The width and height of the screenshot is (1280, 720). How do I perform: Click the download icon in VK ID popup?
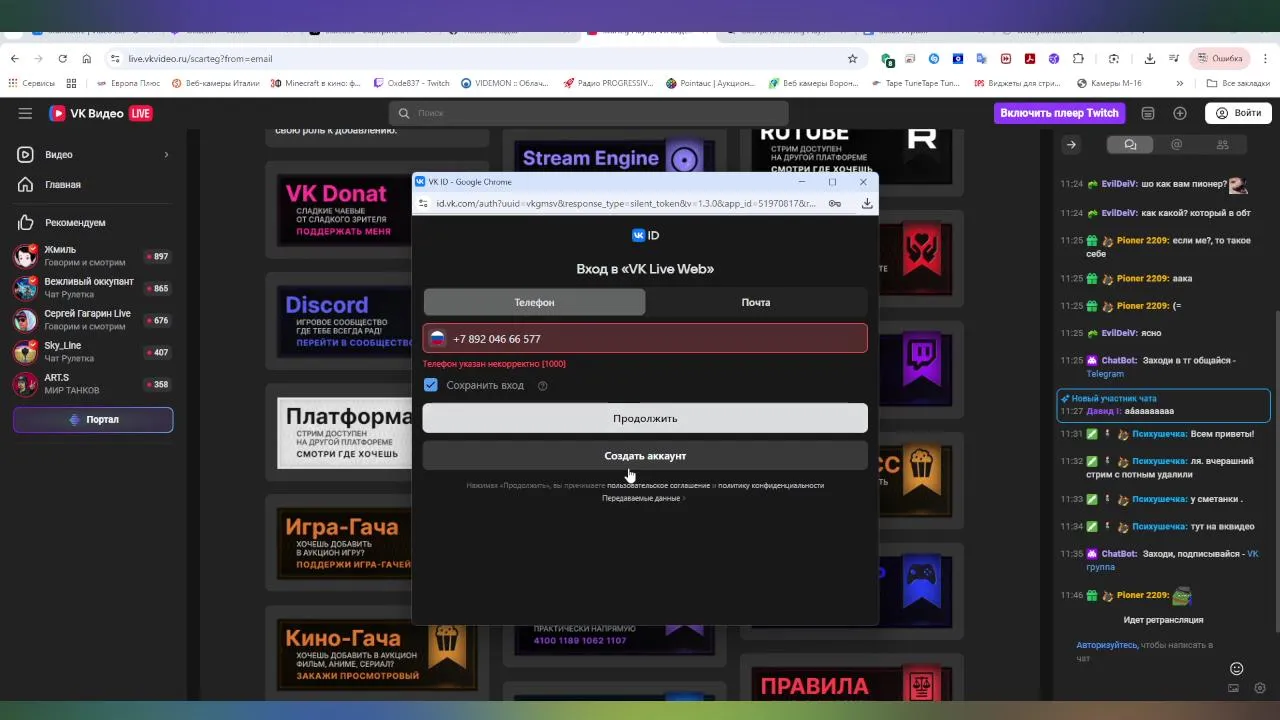[867, 203]
